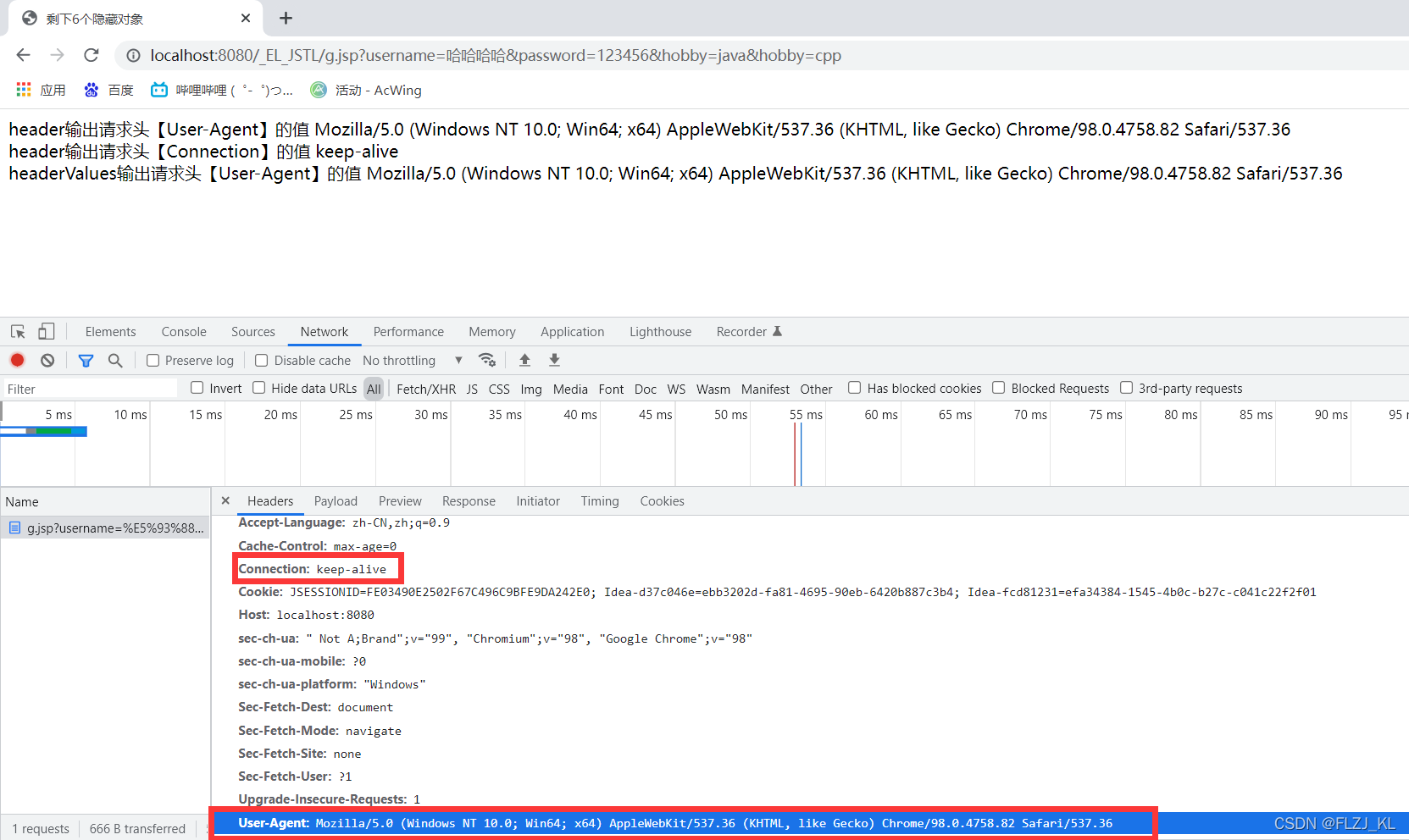The image size is (1409, 840).
Task: Select the g.jsp request row
Action: 105,528
